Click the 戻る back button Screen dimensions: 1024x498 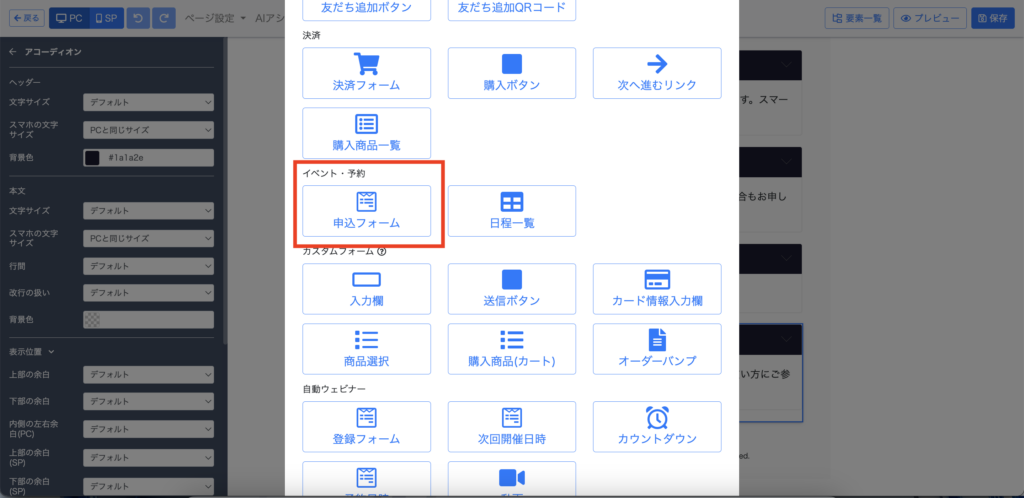click(26, 18)
